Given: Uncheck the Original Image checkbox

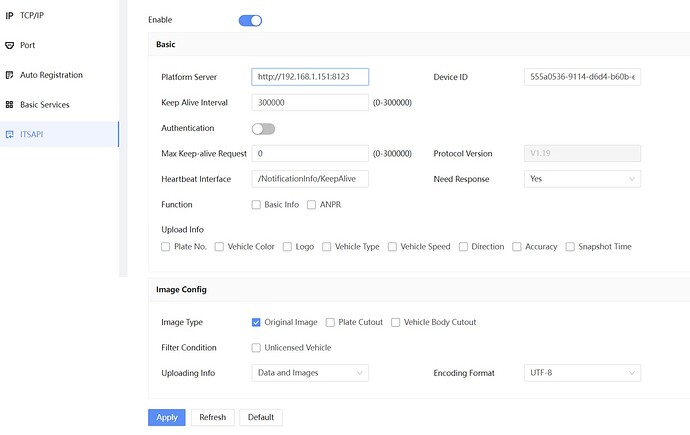Looking at the screenshot, I should tap(256, 322).
